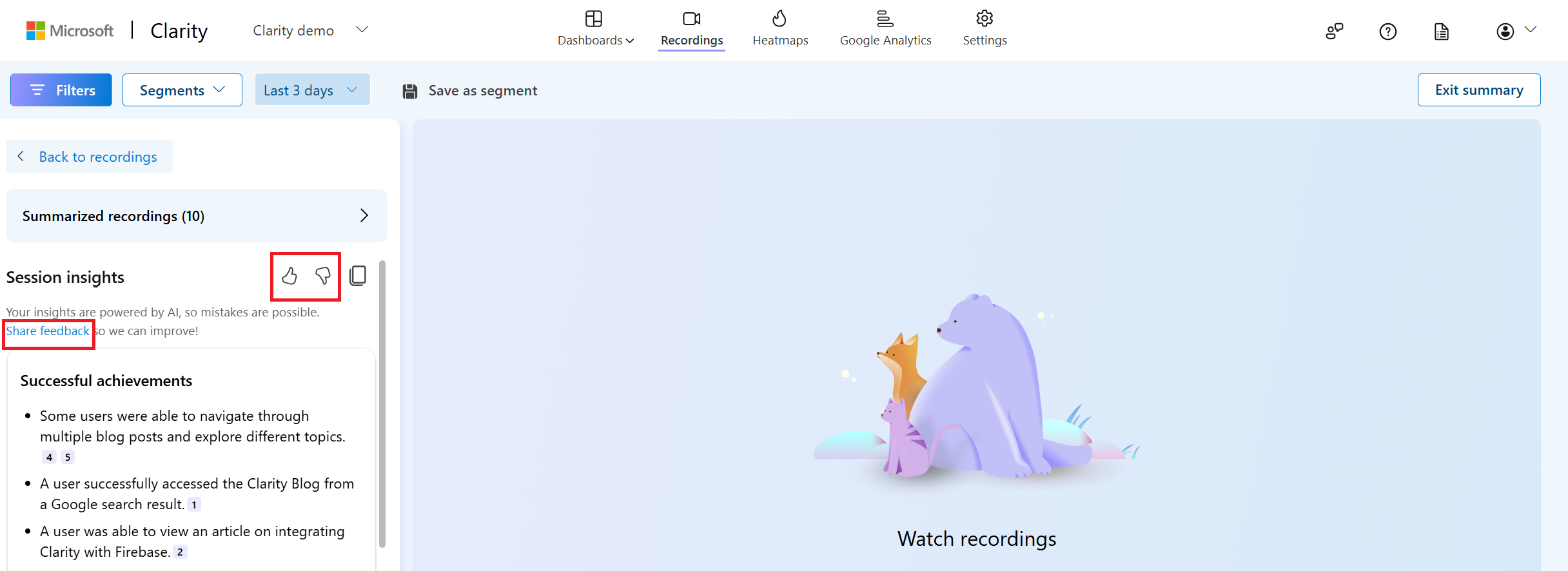Image resolution: width=1568 pixels, height=571 pixels.
Task: Click Save as segment
Action: click(x=470, y=91)
